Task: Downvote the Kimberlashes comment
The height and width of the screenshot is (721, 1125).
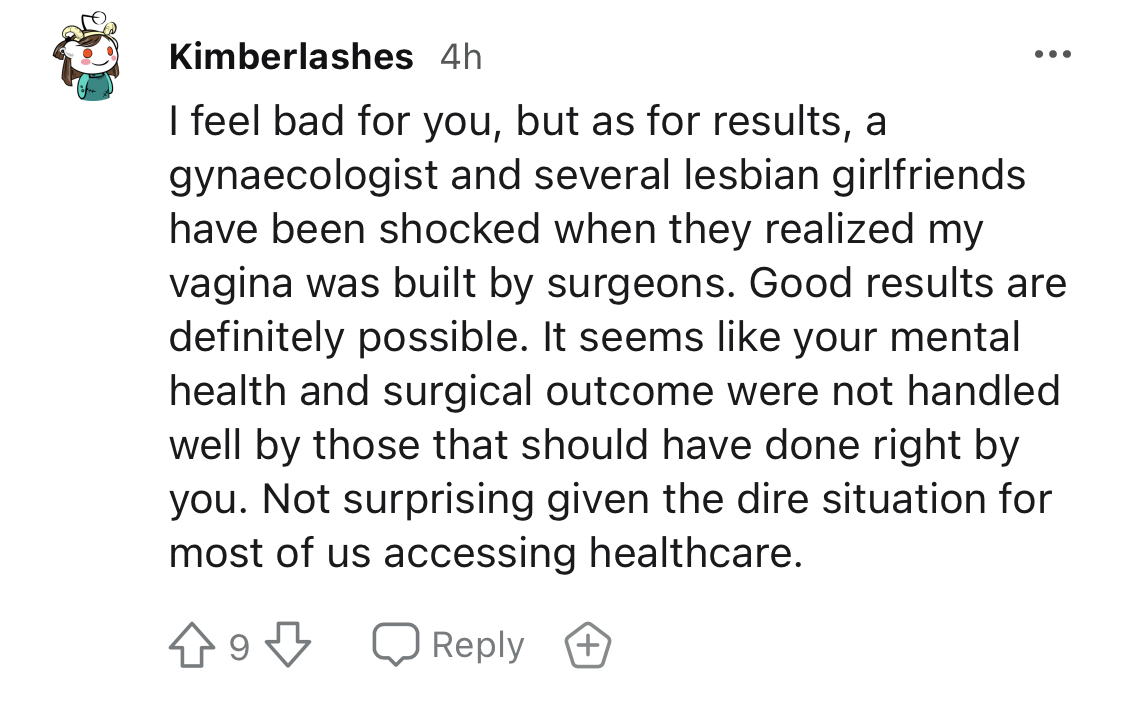Action: (x=289, y=646)
